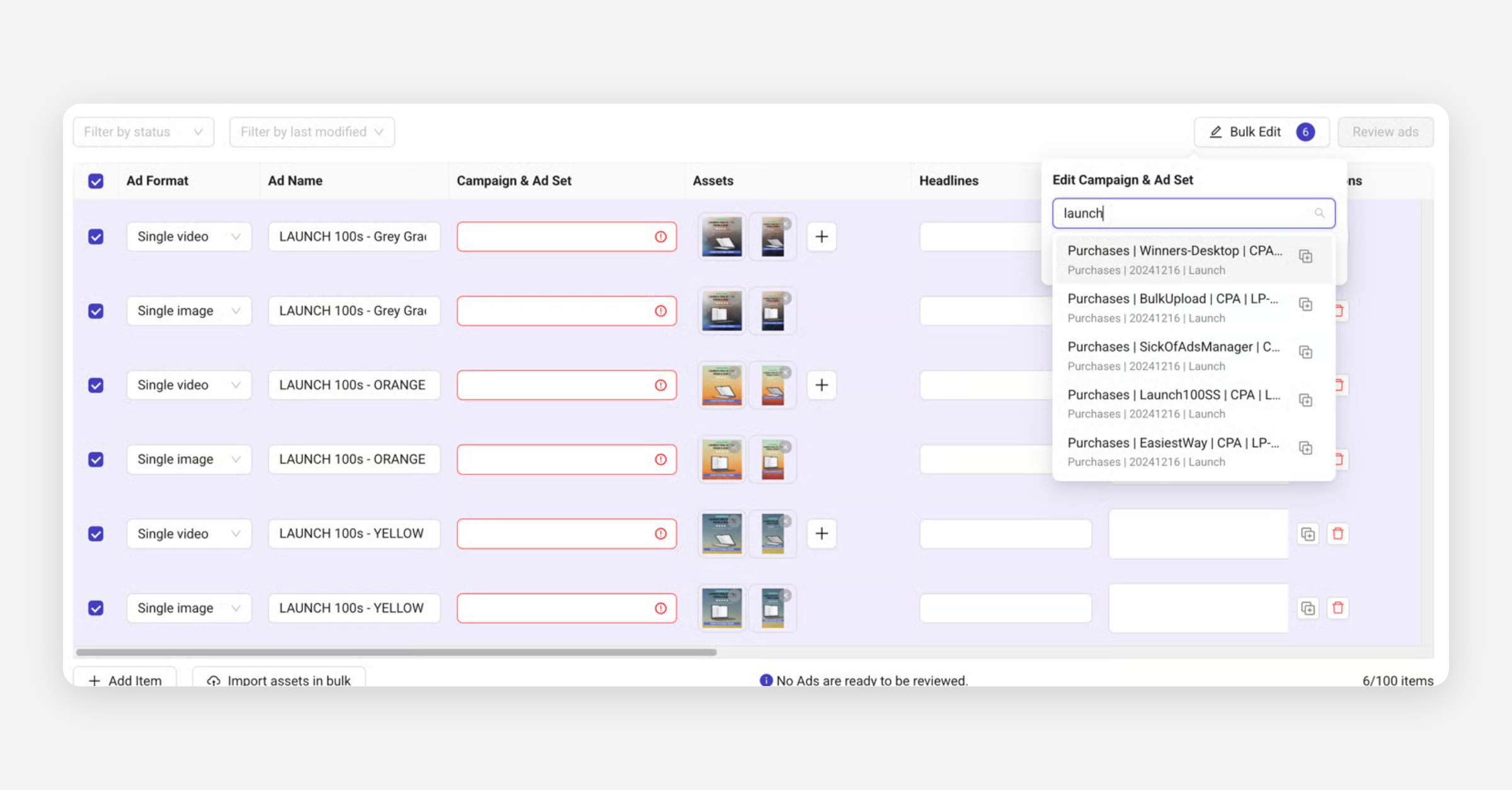Uncheck the ORANGE single image row checkbox
1512x790 pixels.
(x=96, y=459)
